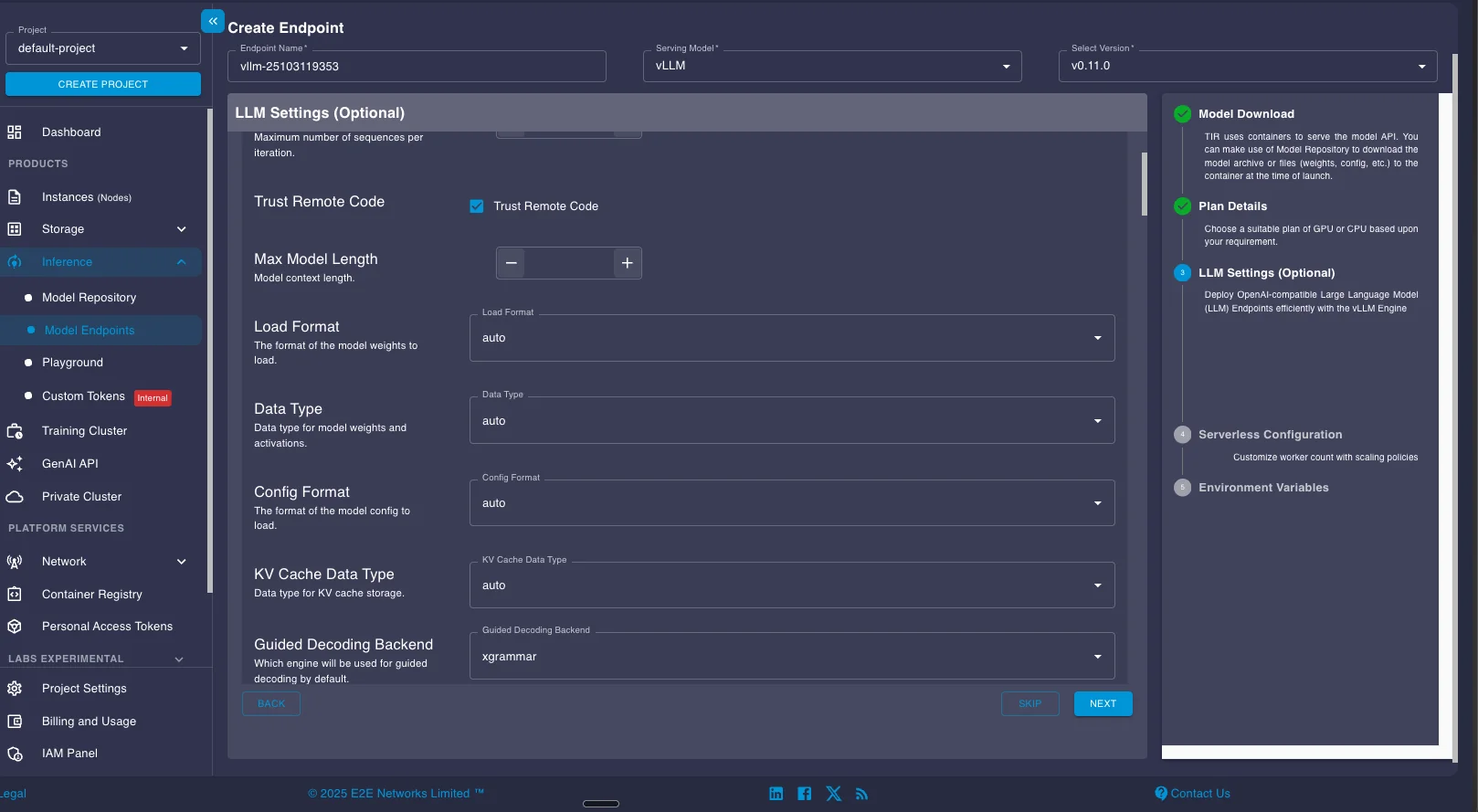Image resolution: width=1478 pixels, height=812 pixels.
Task: Open the Load Format dropdown
Action: [x=791, y=338]
